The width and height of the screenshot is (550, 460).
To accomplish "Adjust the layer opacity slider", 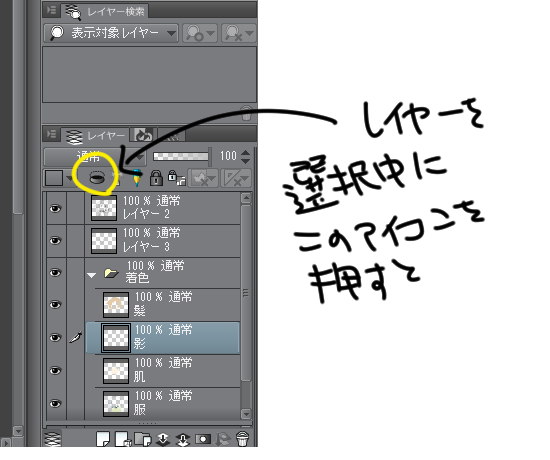I will point(182,156).
